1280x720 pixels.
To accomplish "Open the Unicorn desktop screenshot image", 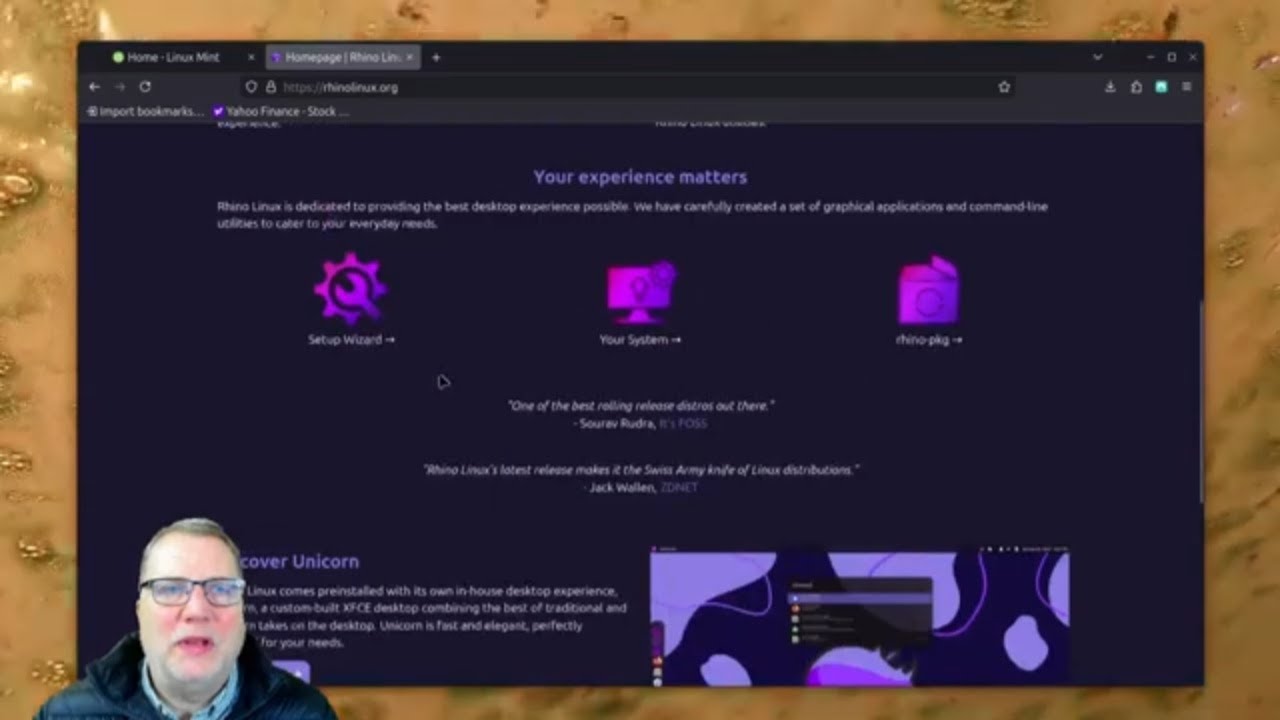I will point(859,616).
